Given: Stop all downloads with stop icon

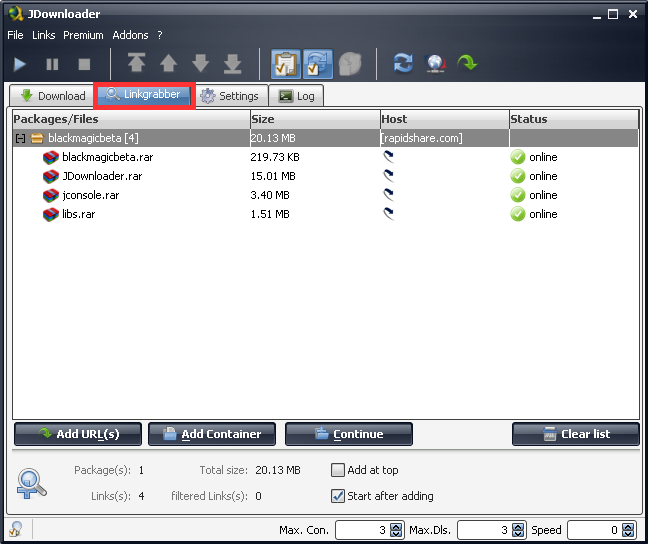Looking at the screenshot, I should (x=84, y=64).
